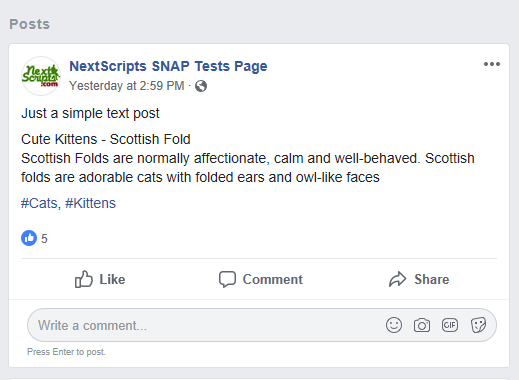The width and height of the screenshot is (519, 380).
Task: Click the Posts section heading
Action: tap(29, 24)
